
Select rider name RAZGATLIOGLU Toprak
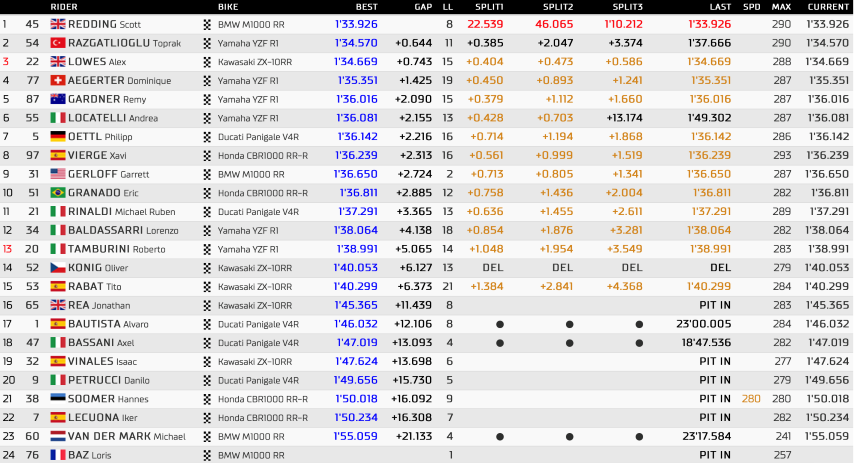[124, 43]
